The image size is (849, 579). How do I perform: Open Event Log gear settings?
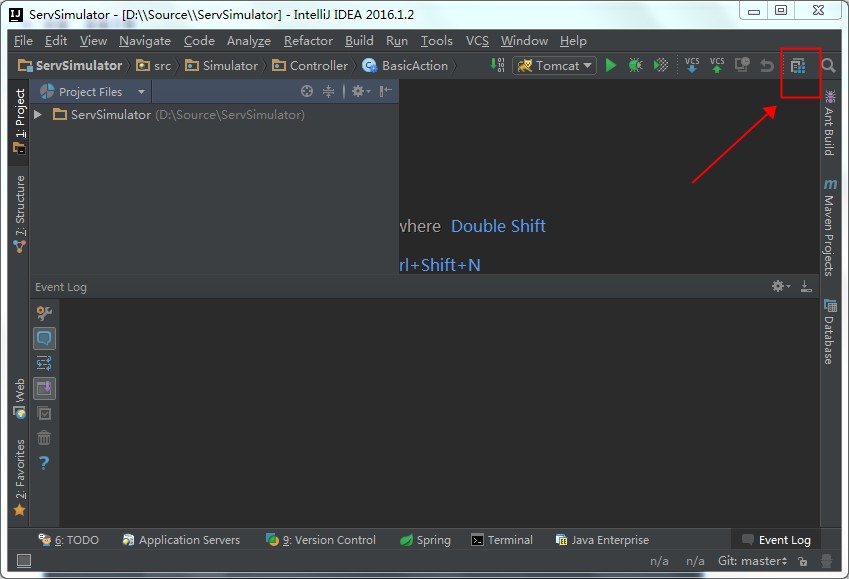click(x=781, y=286)
